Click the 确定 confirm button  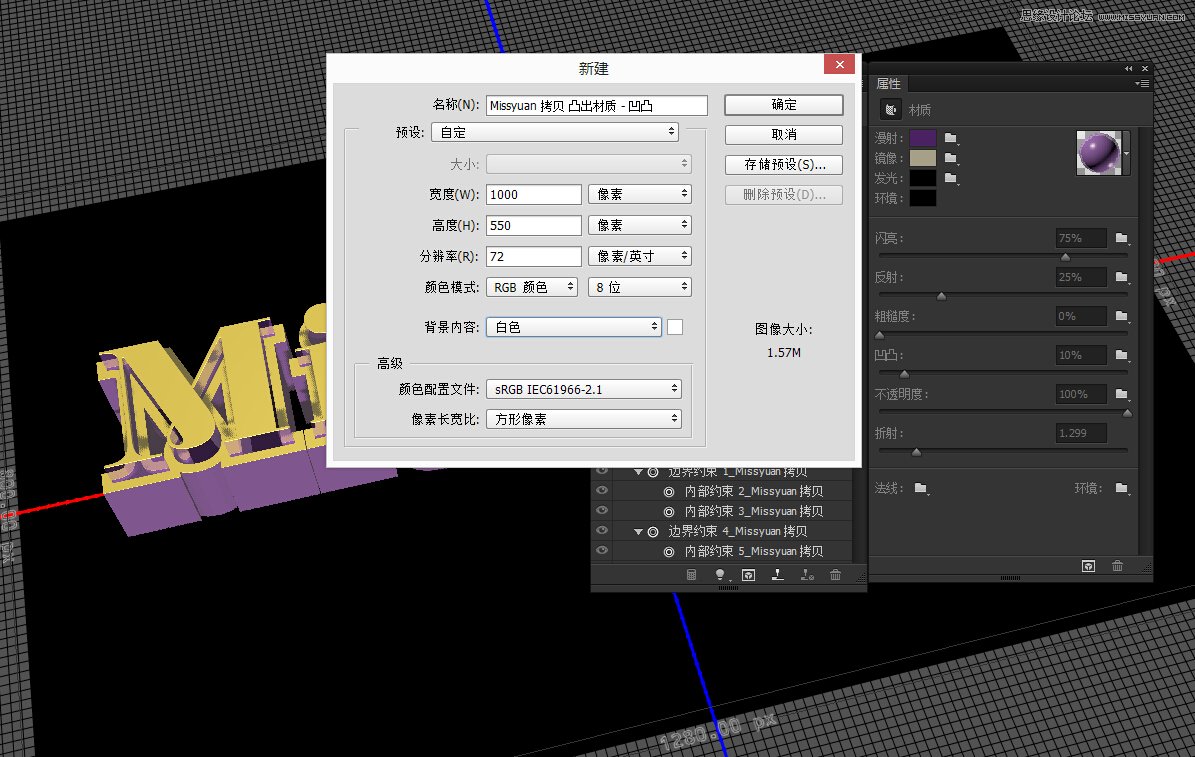pyautogui.click(x=783, y=104)
